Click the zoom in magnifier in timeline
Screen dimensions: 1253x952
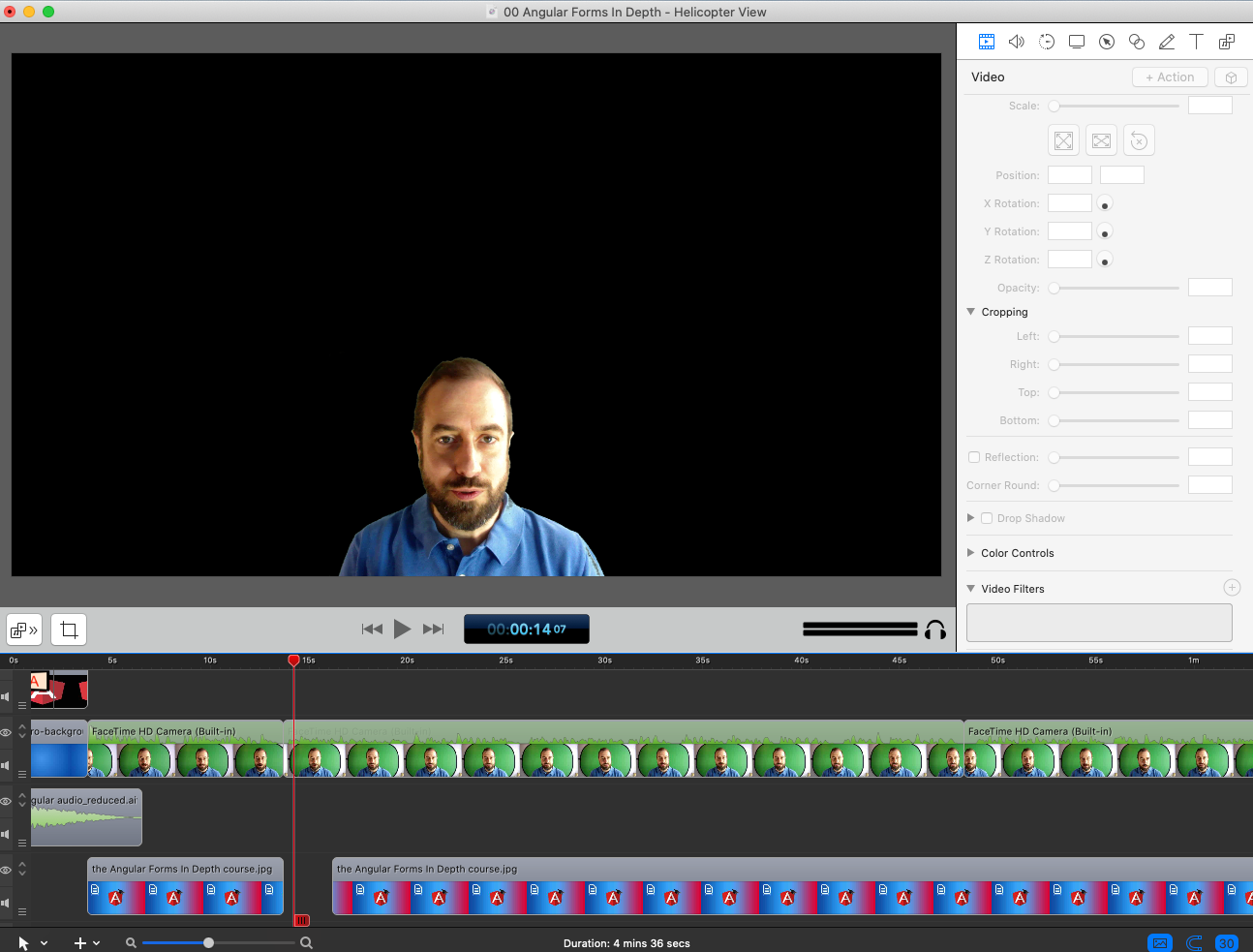306,942
